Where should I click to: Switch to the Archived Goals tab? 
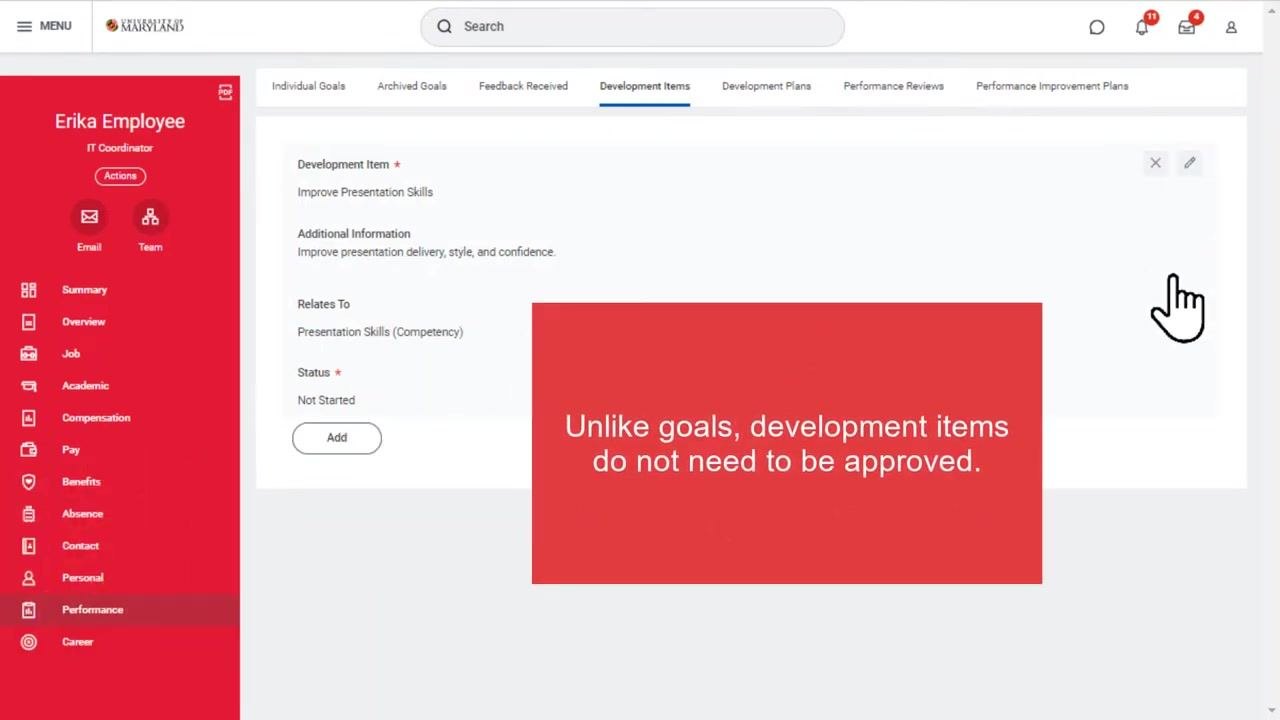pos(412,86)
